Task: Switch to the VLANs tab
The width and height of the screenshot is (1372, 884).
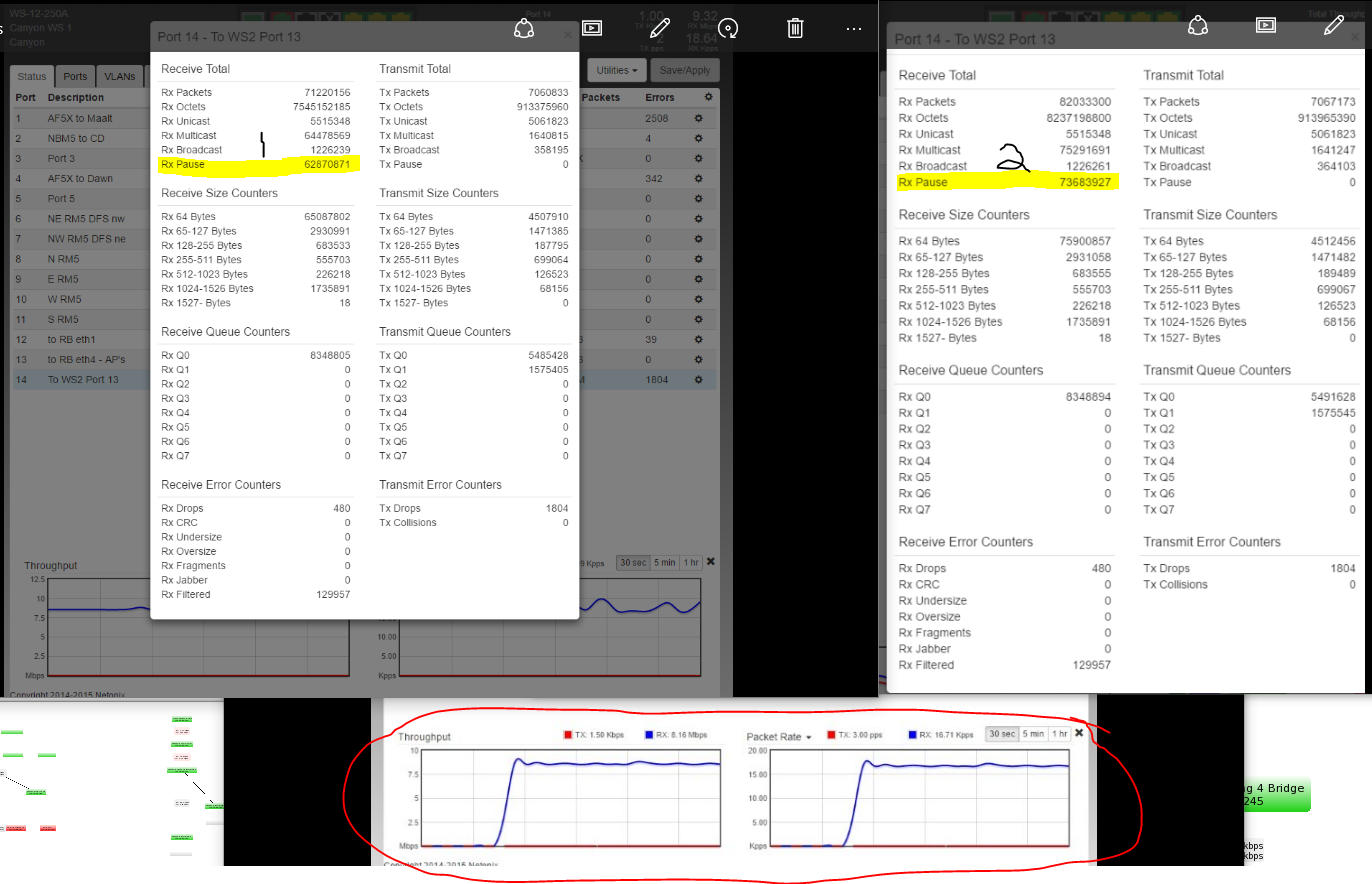Action: point(120,77)
